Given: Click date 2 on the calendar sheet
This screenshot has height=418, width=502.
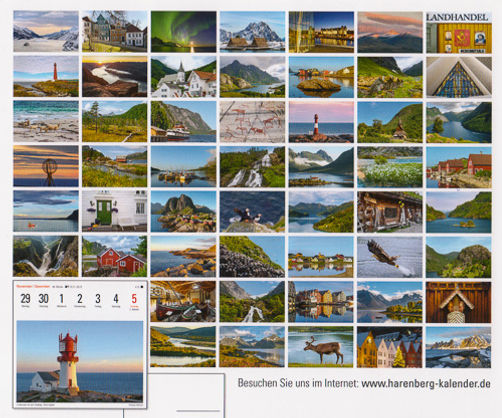Looking at the screenshot, I should (80, 298).
